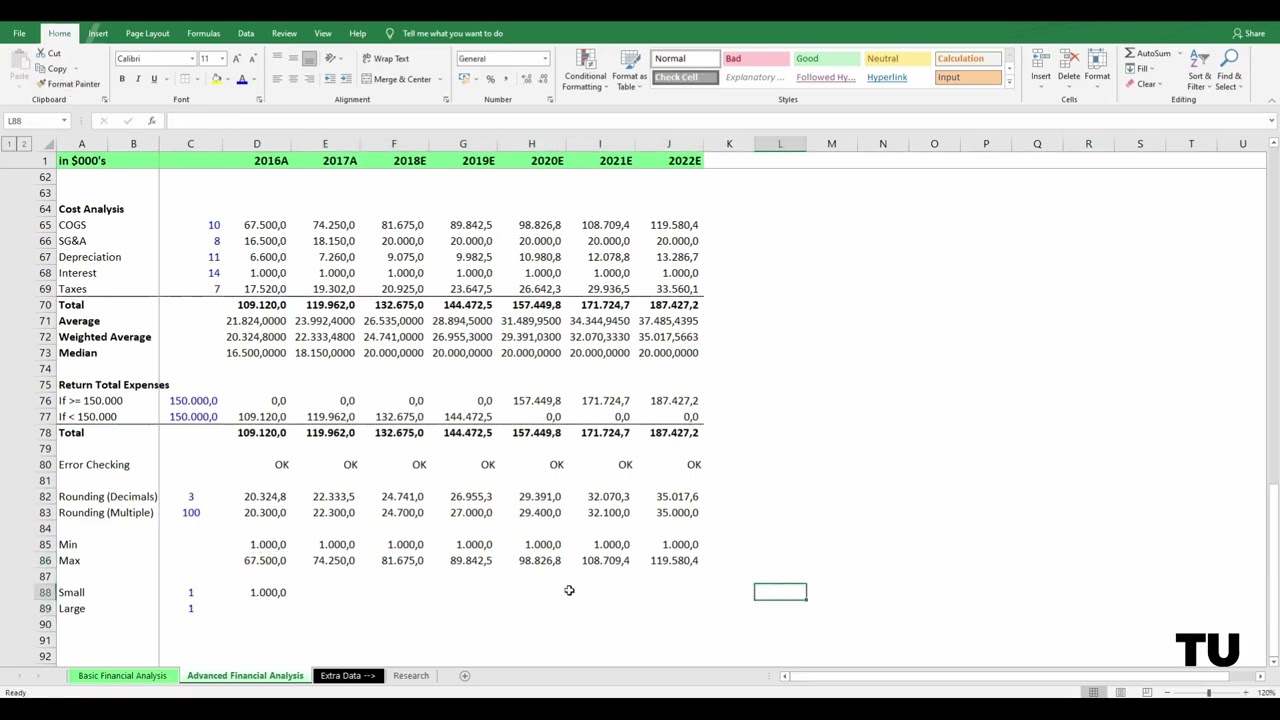The height and width of the screenshot is (720, 1280).
Task: Click the Increase Indent icon
Action: coord(345,79)
